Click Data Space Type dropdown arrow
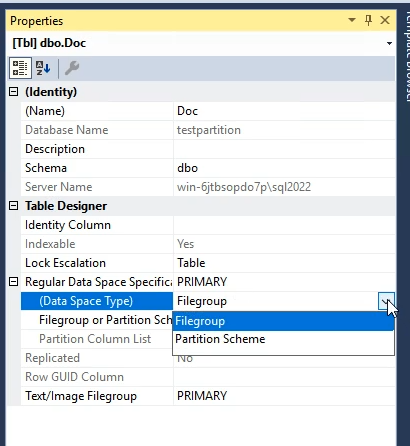The height and width of the screenshot is (446, 410). click(x=386, y=301)
